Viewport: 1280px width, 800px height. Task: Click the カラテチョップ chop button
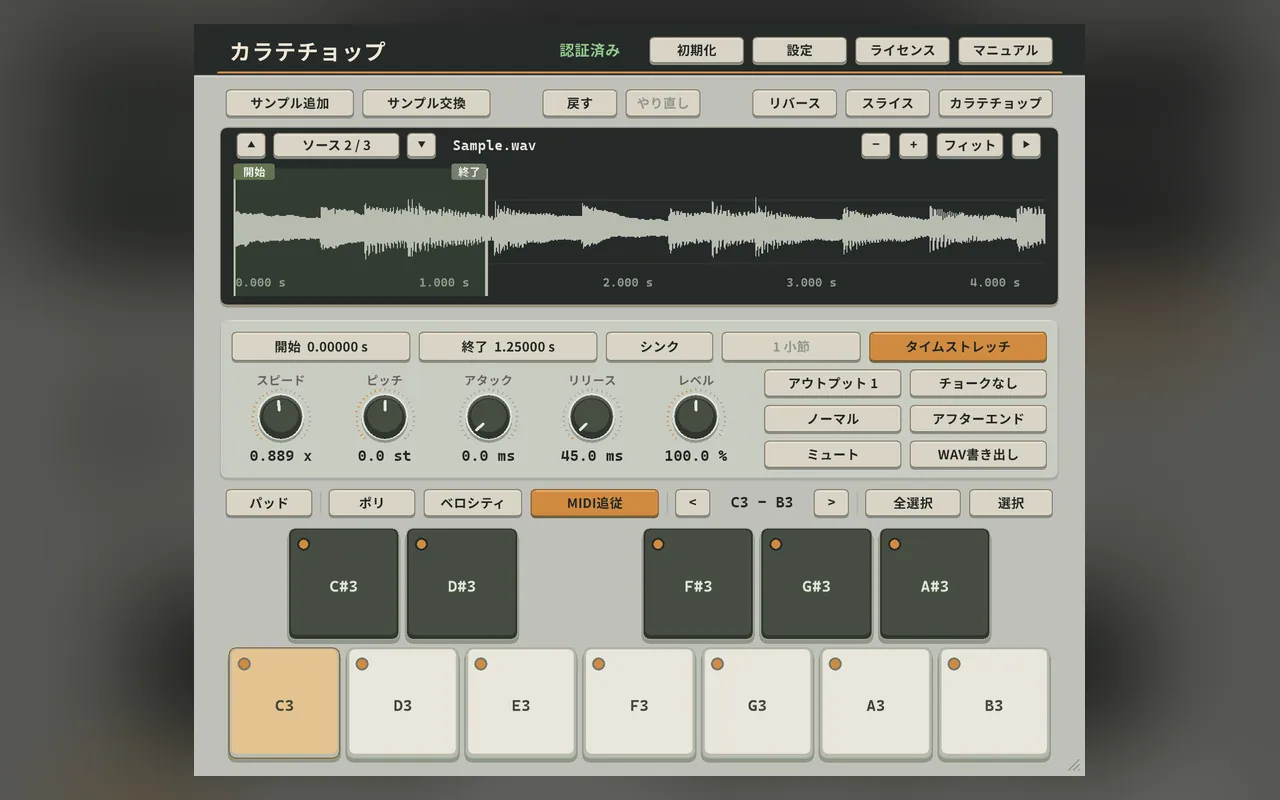pyautogui.click(x=995, y=103)
